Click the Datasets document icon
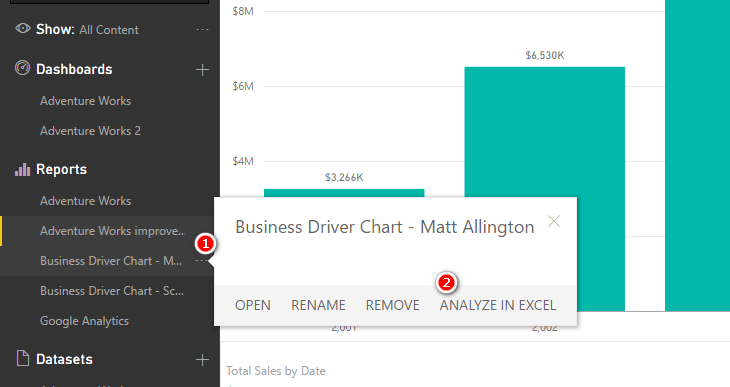730x387 pixels. pos(22,359)
